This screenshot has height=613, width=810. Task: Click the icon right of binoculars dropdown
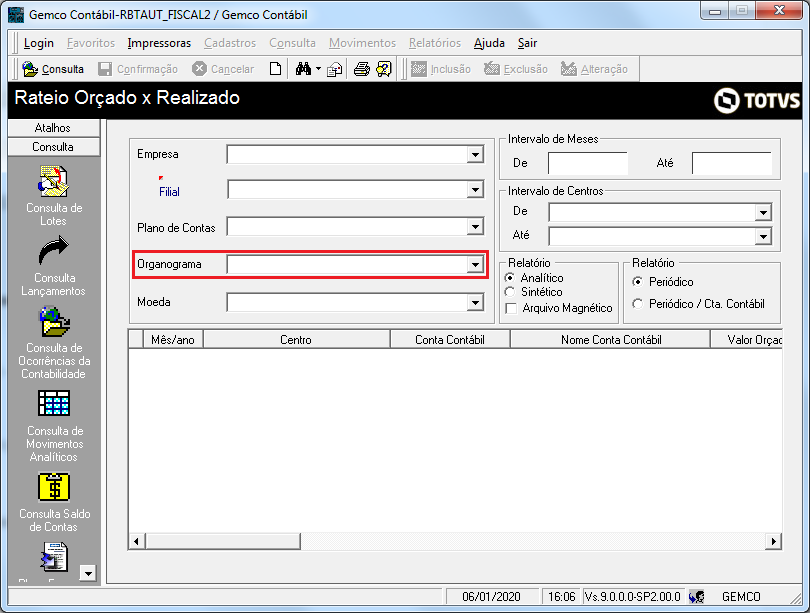pos(334,69)
